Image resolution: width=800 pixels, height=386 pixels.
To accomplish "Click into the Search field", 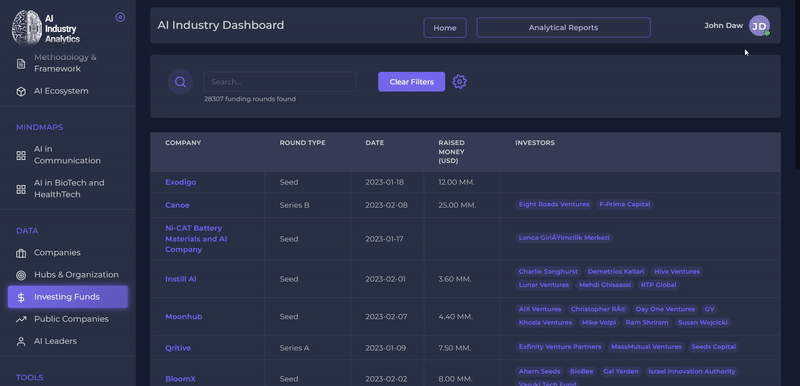I will point(280,82).
